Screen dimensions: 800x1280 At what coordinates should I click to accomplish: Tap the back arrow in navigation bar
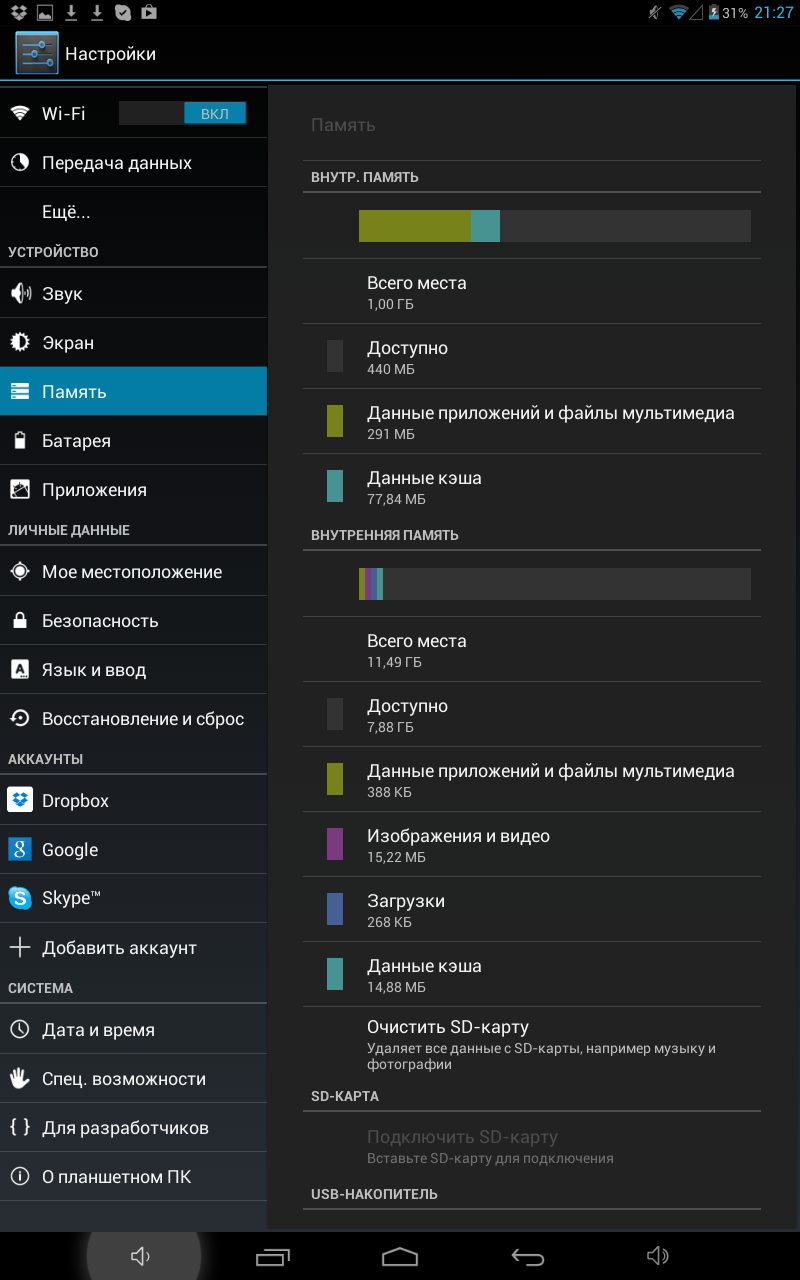[528, 1256]
